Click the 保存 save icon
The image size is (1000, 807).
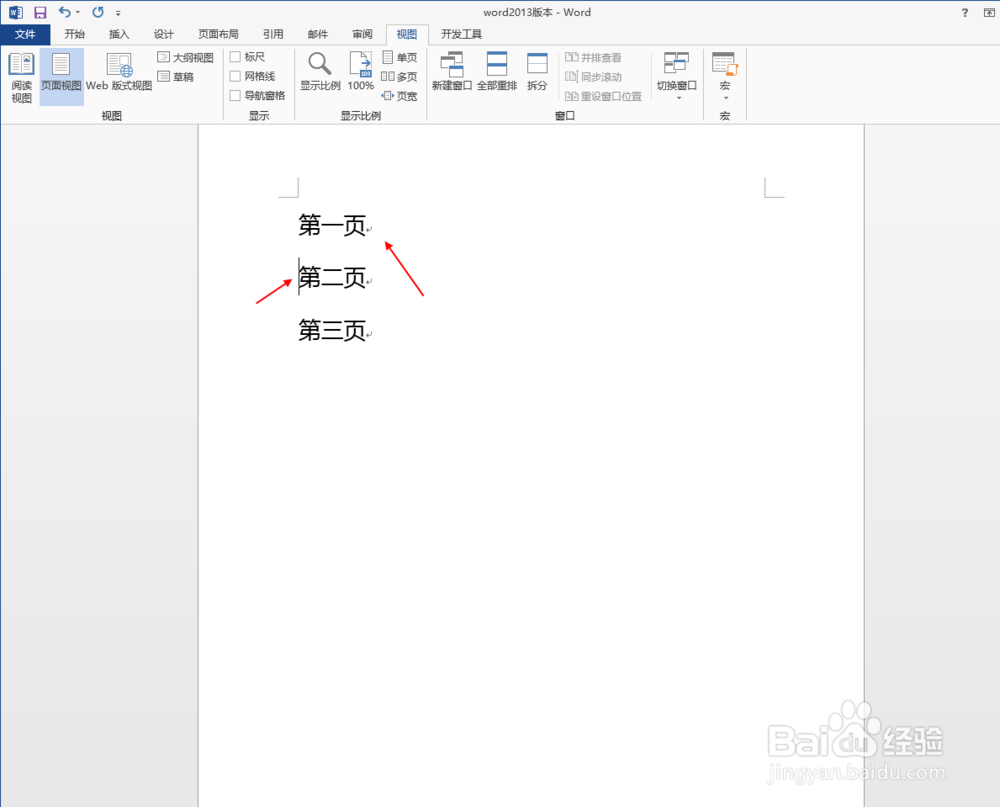pyautogui.click(x=39, y=11)
